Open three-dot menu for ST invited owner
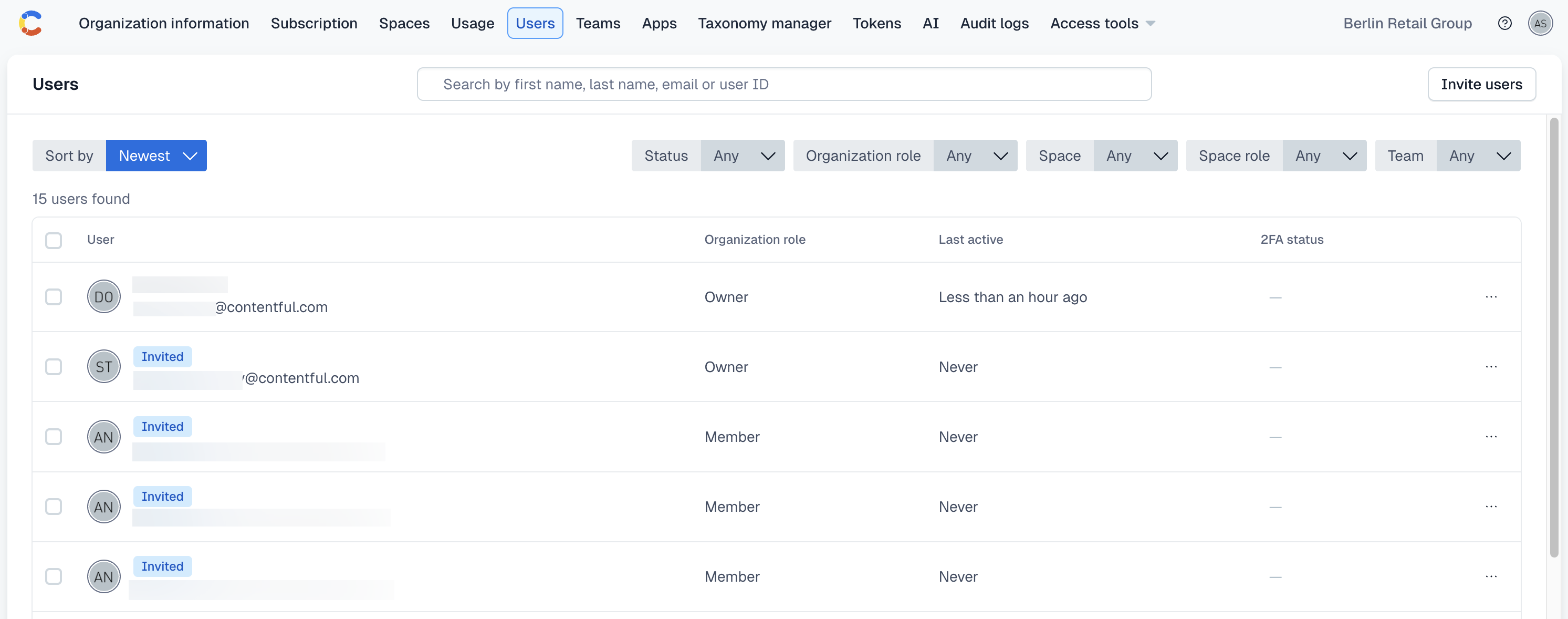The height and width of the screenshot is (619, 1568). (x=1491, y=367)
